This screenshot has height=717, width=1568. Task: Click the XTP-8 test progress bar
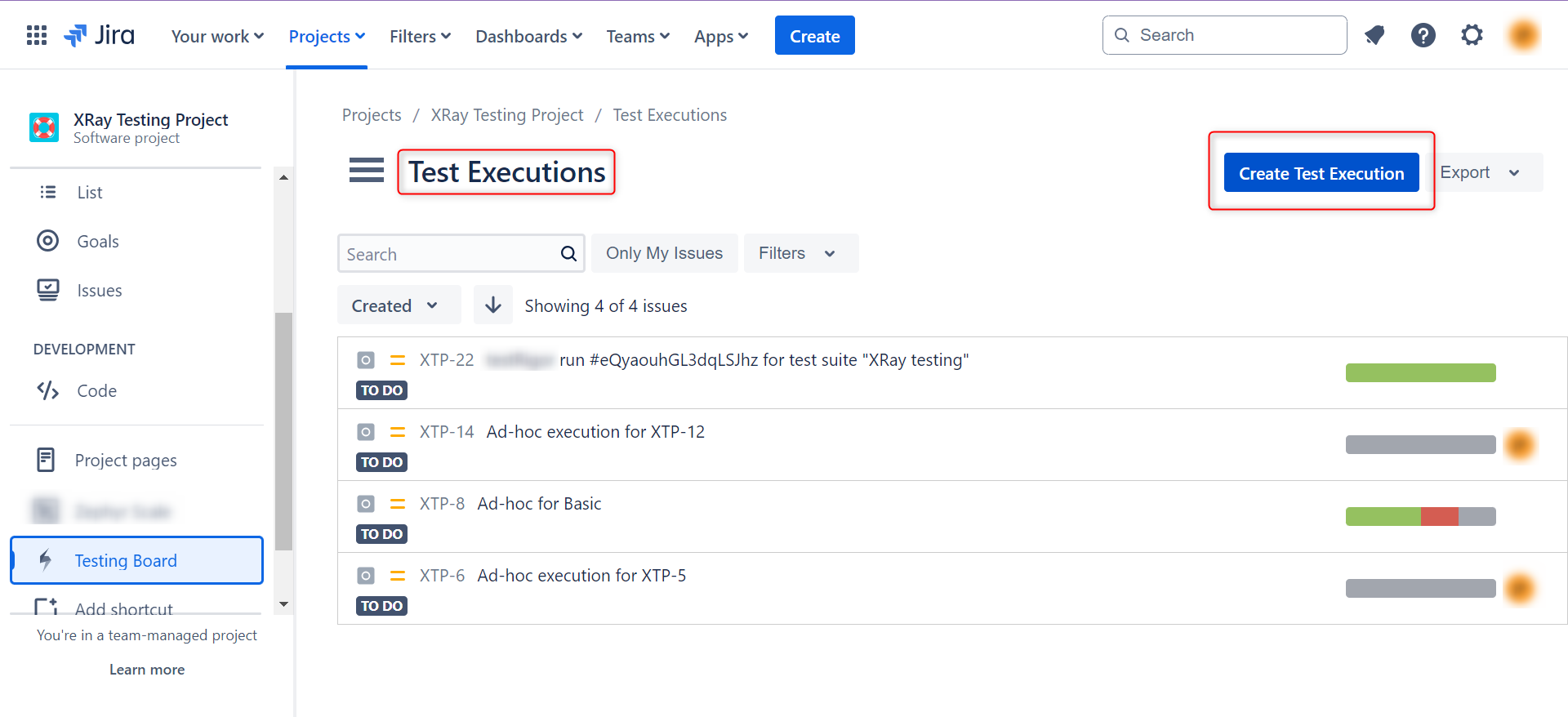(1420, 516)
